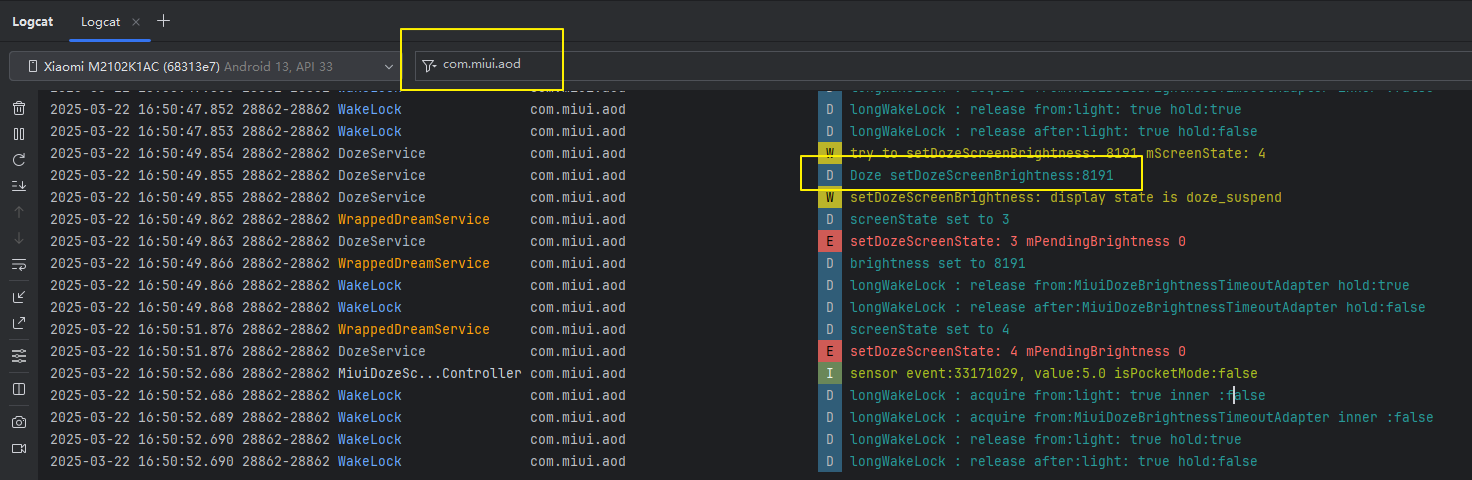1472x480 pixels.
Task: Click E level badge on 'setDozeScreenState: 3' row
Action: pyautogui.click(x=829, y=241)
